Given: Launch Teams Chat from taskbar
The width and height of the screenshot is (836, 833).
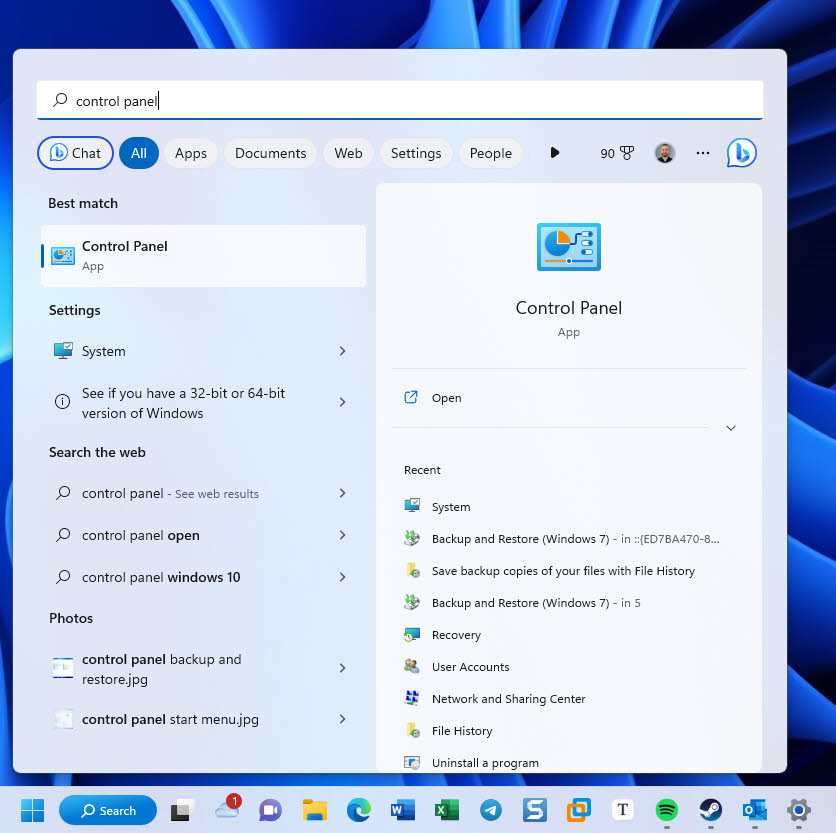Looking at the screenshot, I should 270,811.
